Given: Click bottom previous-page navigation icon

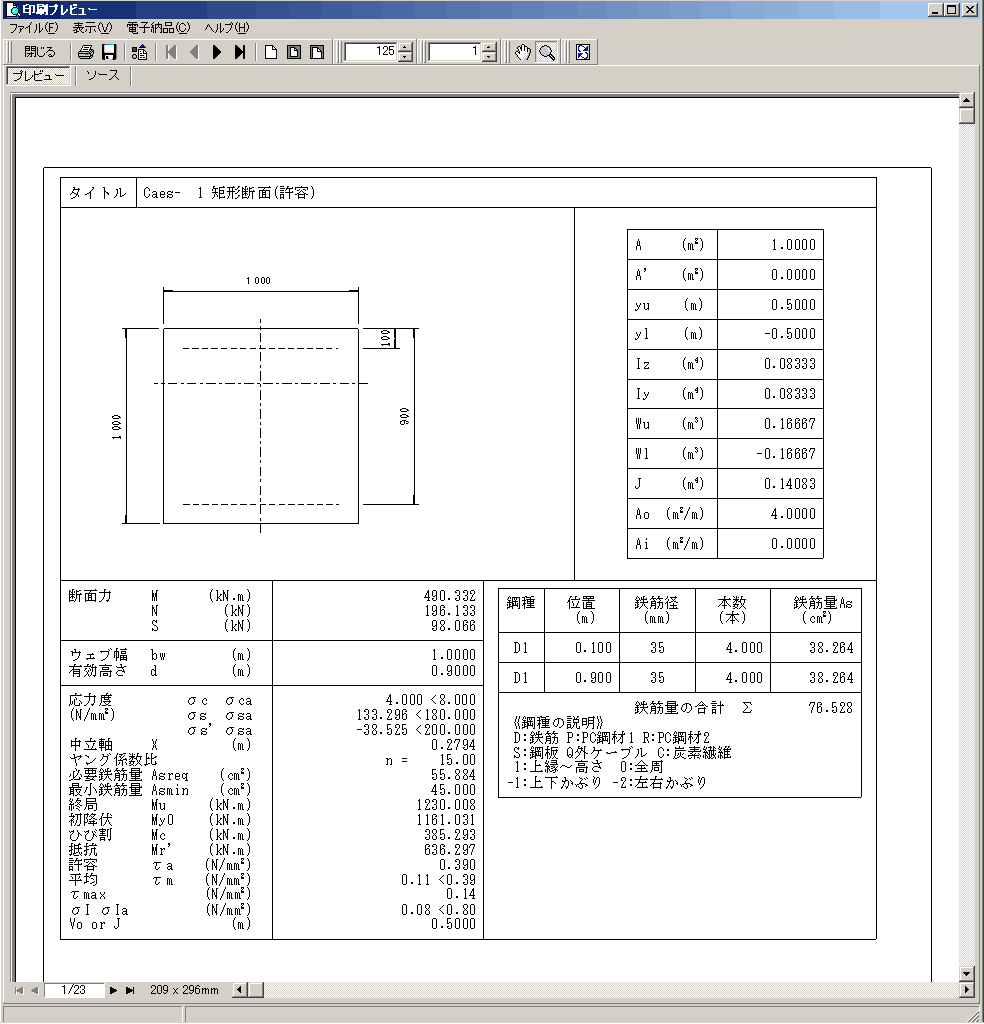Looking at the screenshot, I should (34, 990).
